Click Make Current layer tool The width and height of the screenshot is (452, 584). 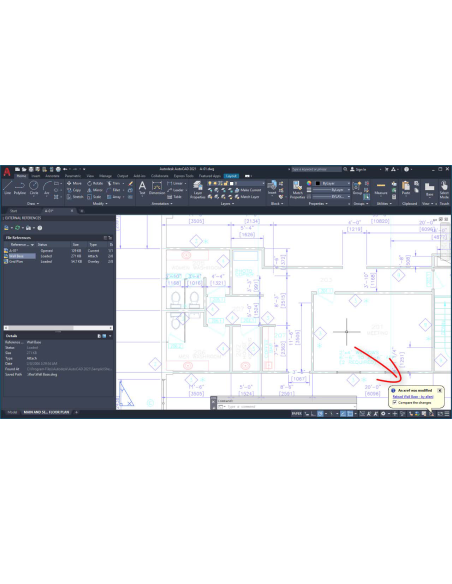248,190
